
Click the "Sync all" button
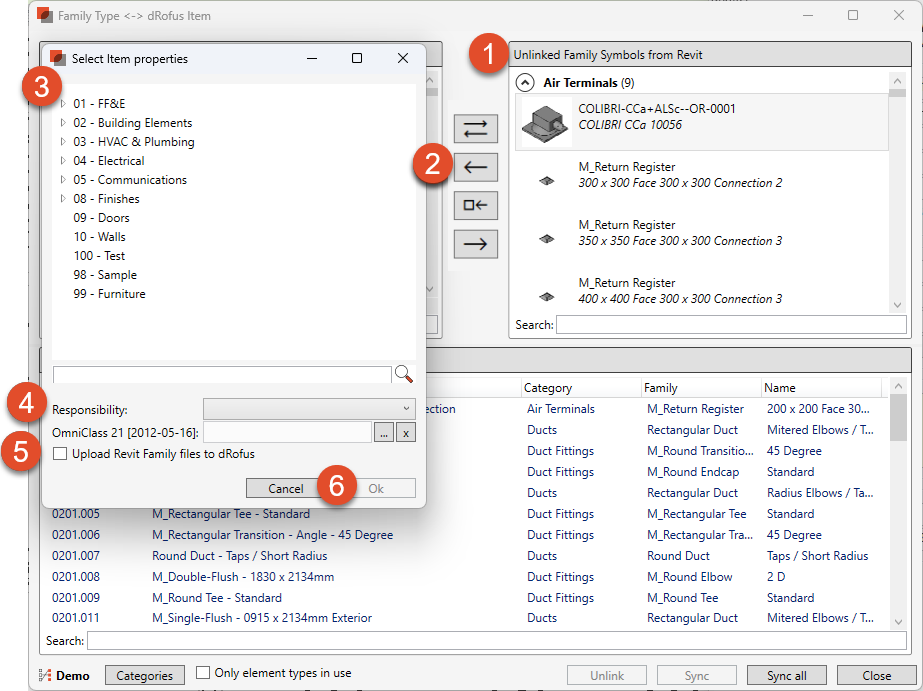pos(786,675)
